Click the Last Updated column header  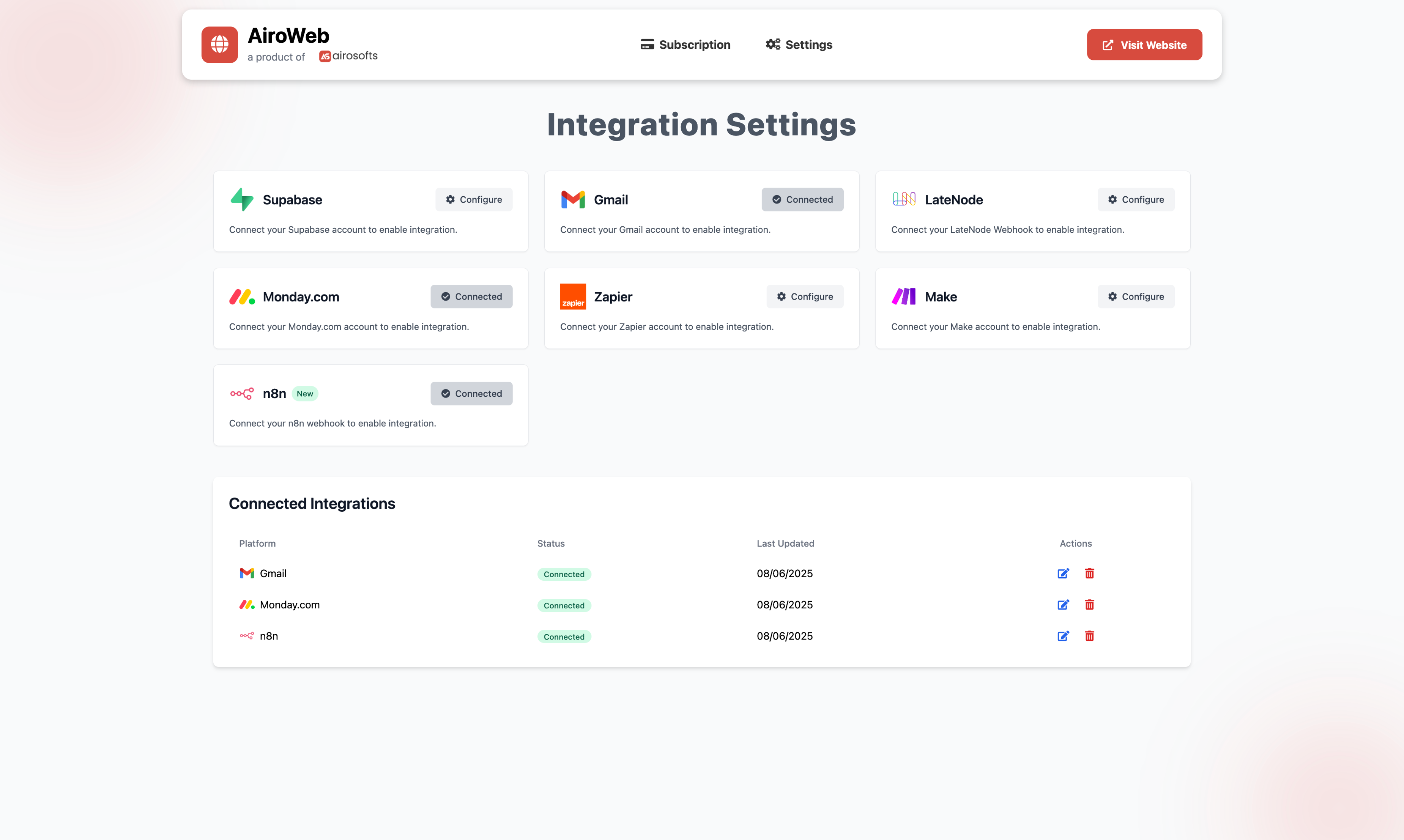tap(785, 543)
